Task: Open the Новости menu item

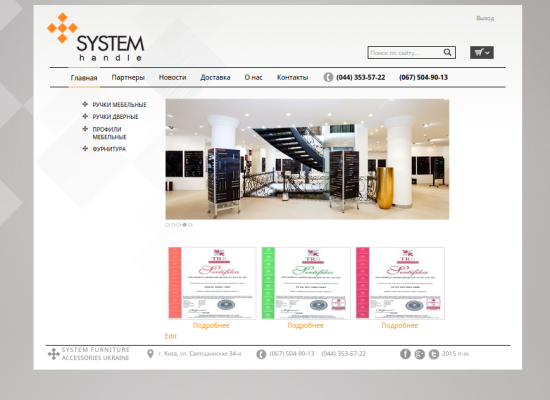Action: (172, 77)
